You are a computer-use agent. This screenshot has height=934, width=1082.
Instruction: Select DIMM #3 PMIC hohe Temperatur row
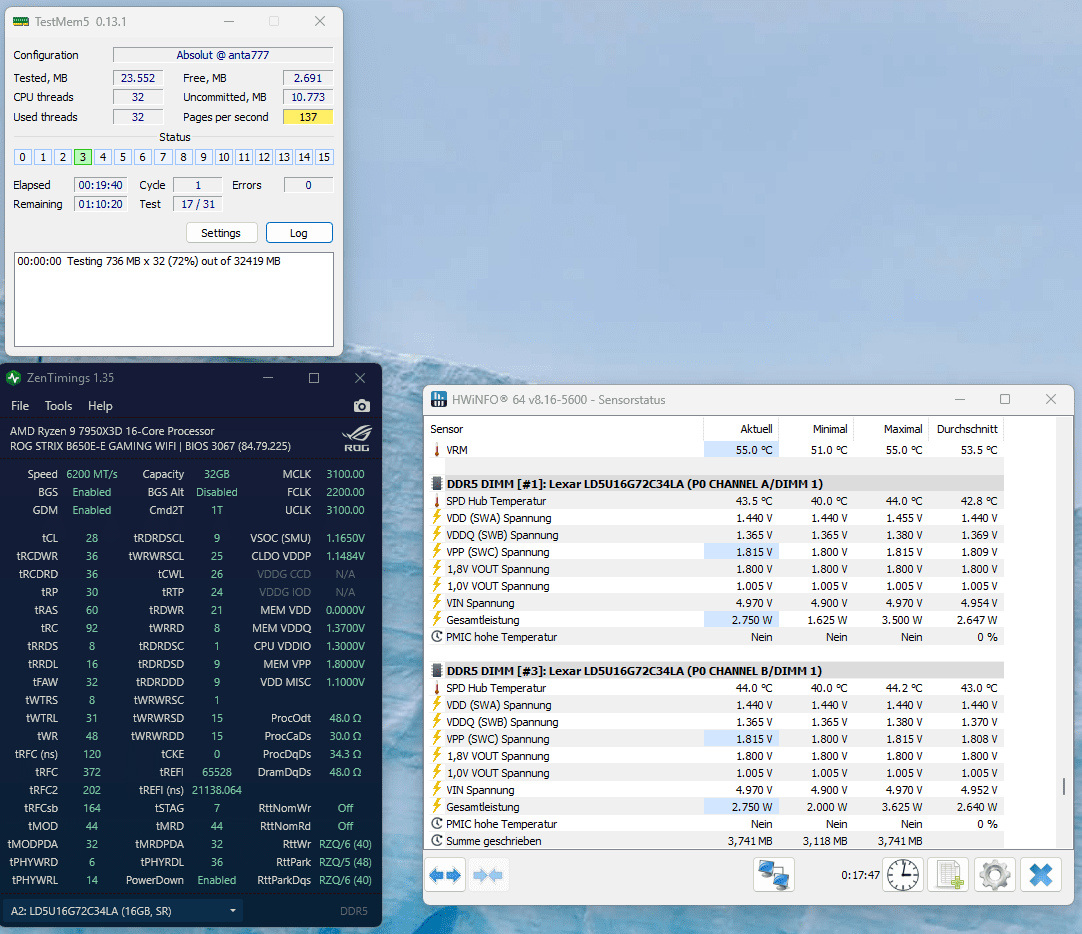coord(716,824)
